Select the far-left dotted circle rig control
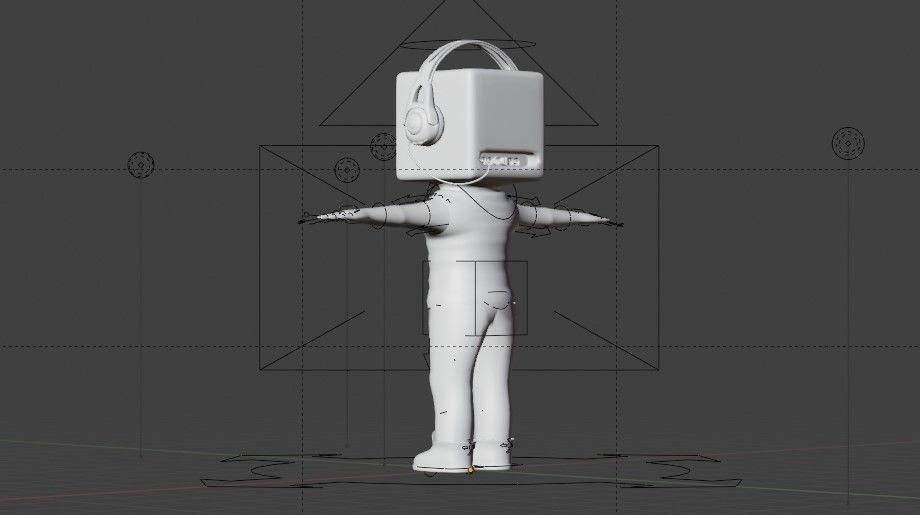The image size is (920, 515). 141,165
